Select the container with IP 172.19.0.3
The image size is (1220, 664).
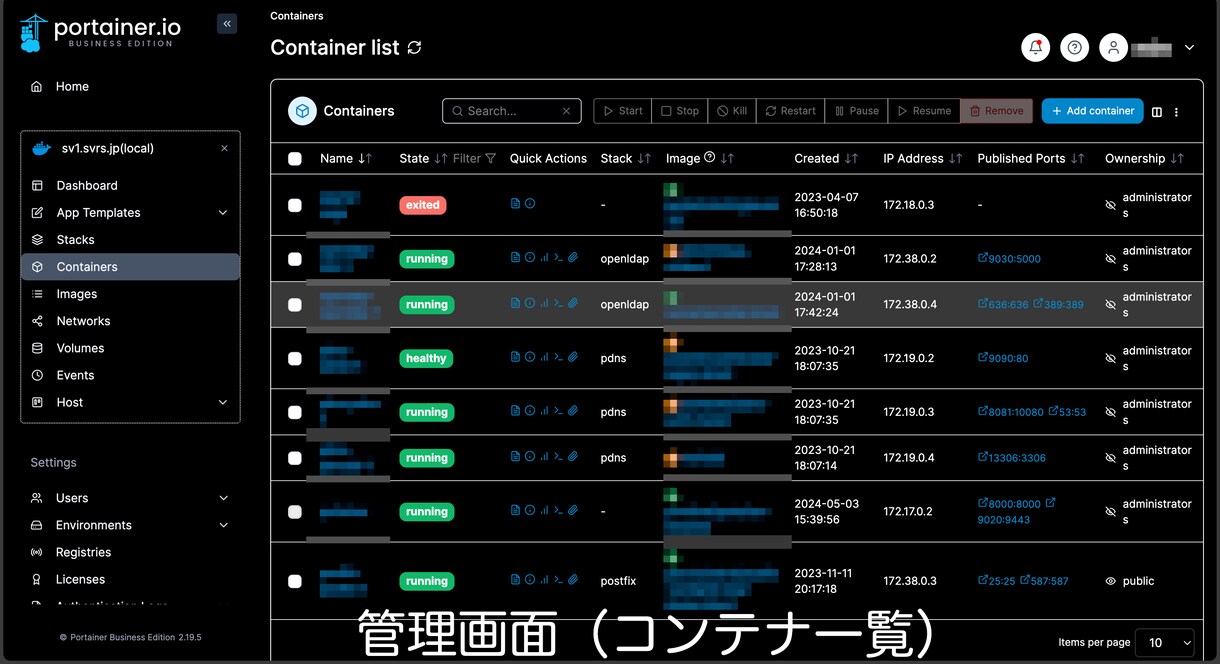295,412
